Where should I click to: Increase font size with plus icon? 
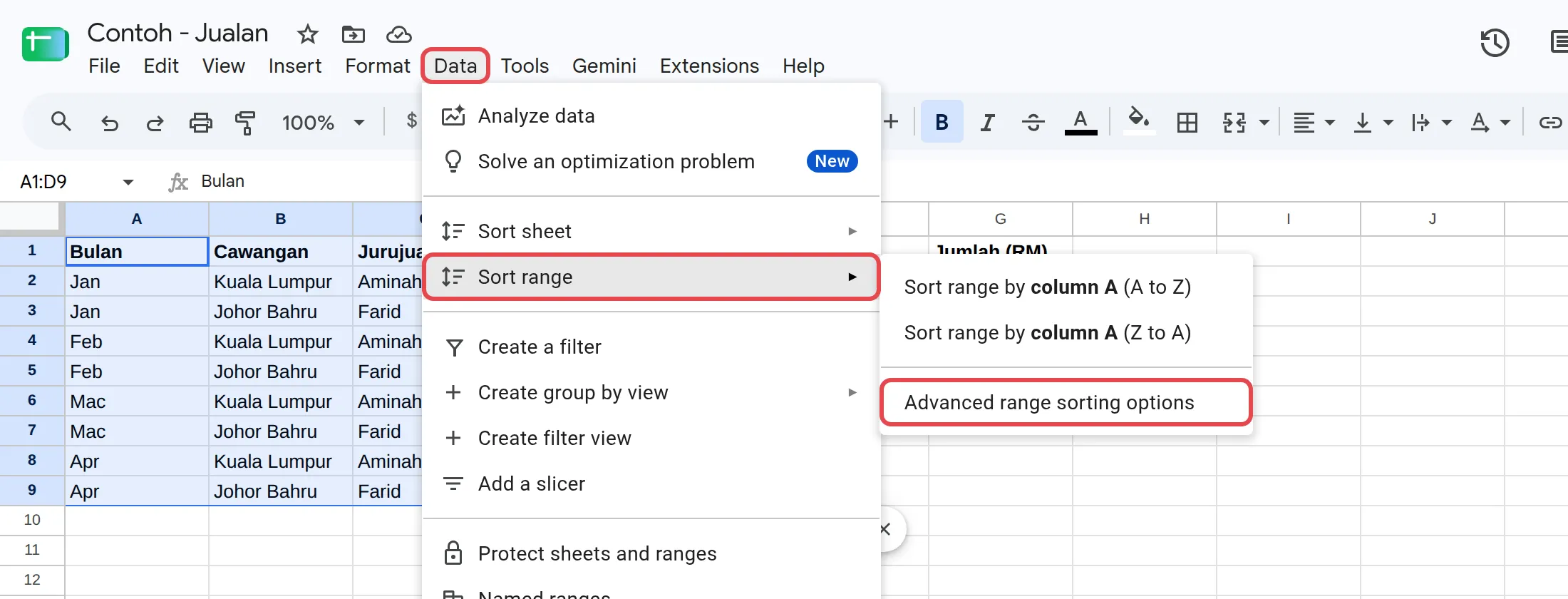[890, 122]
